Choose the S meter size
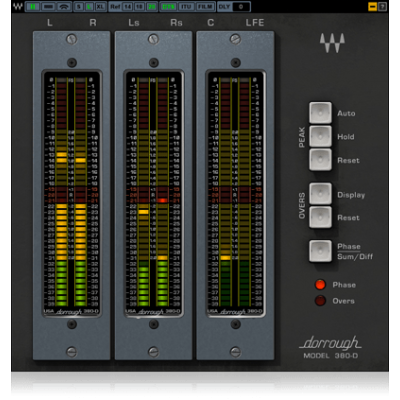400x400 pixels. pos(79,6)
